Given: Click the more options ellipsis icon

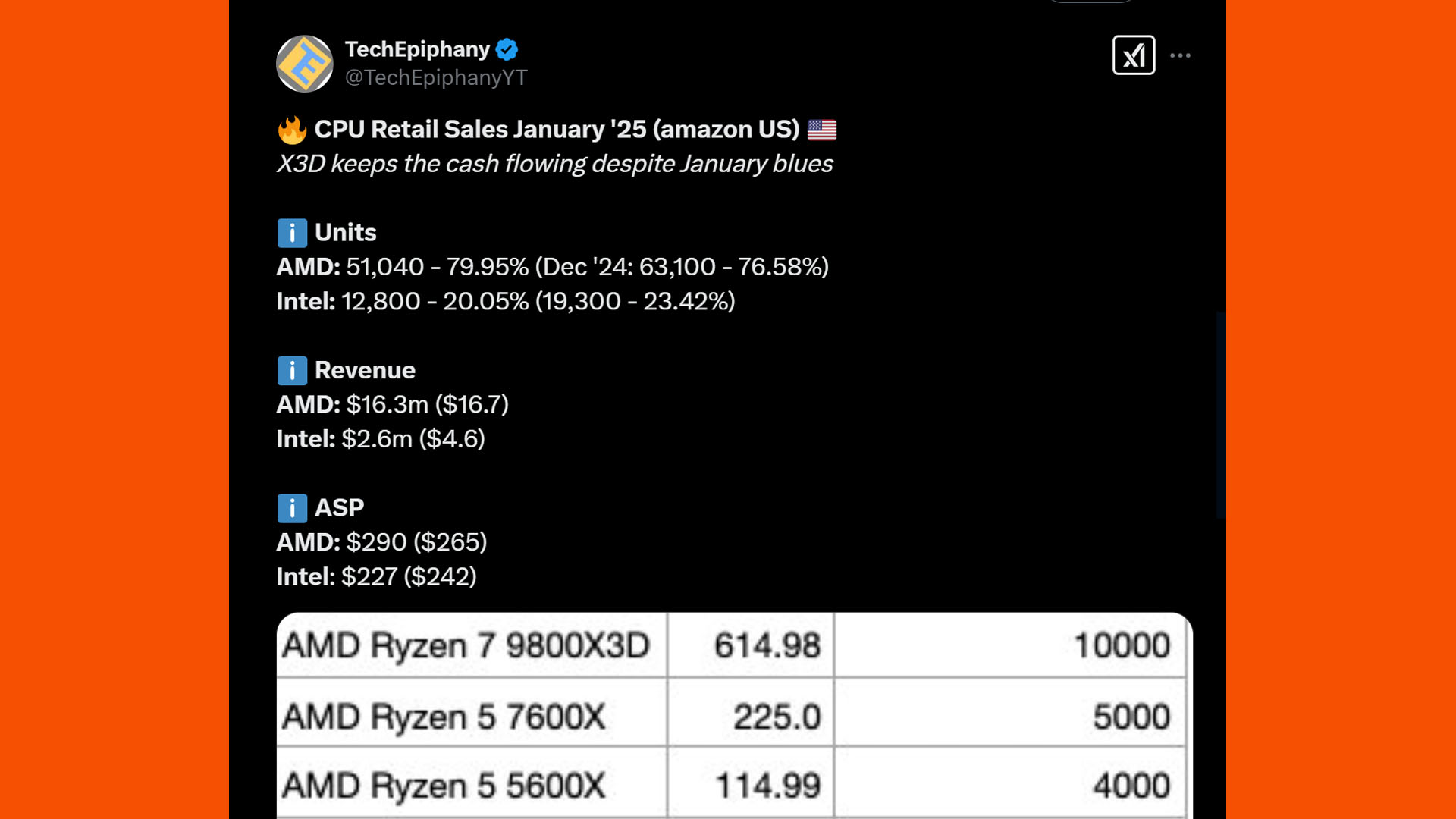Looking at the screenshot, I should 1181,55.
